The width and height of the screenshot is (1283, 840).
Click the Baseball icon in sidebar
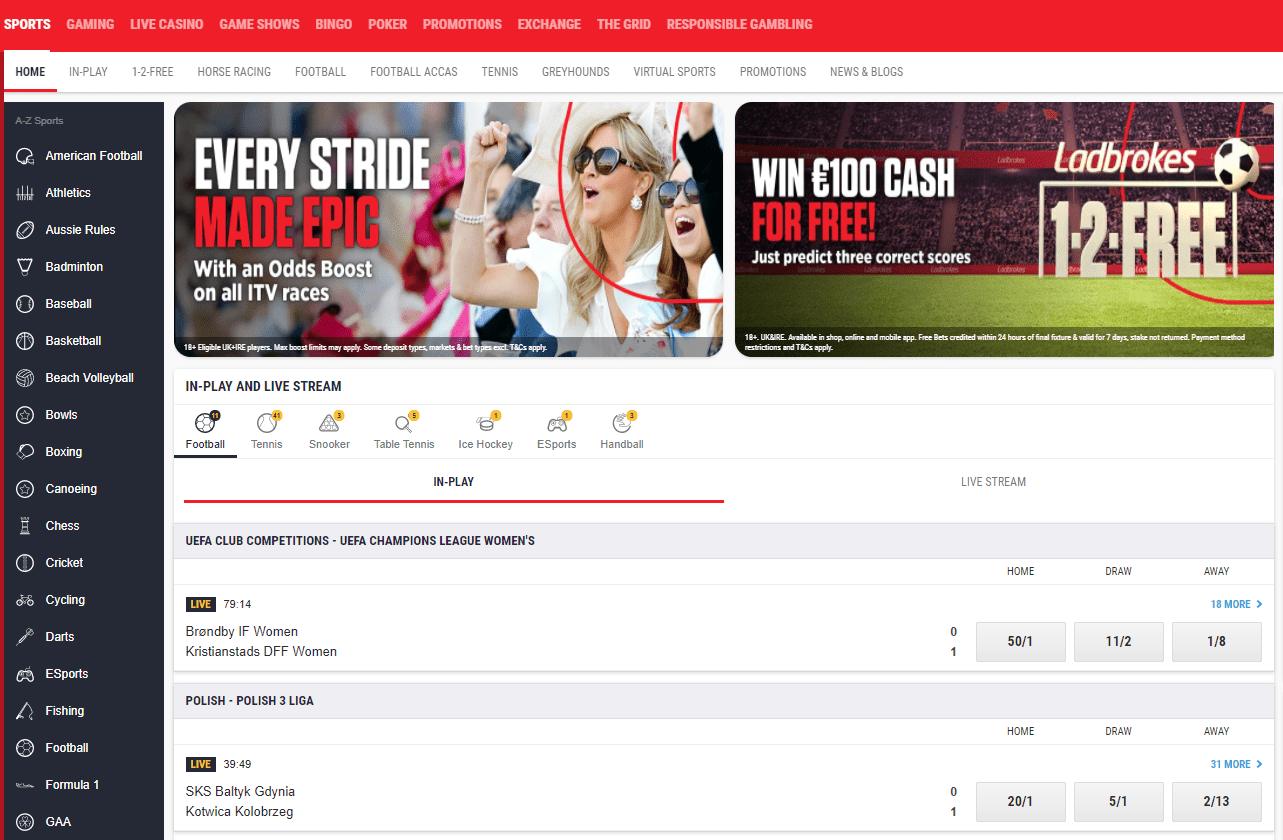[26, 304]
